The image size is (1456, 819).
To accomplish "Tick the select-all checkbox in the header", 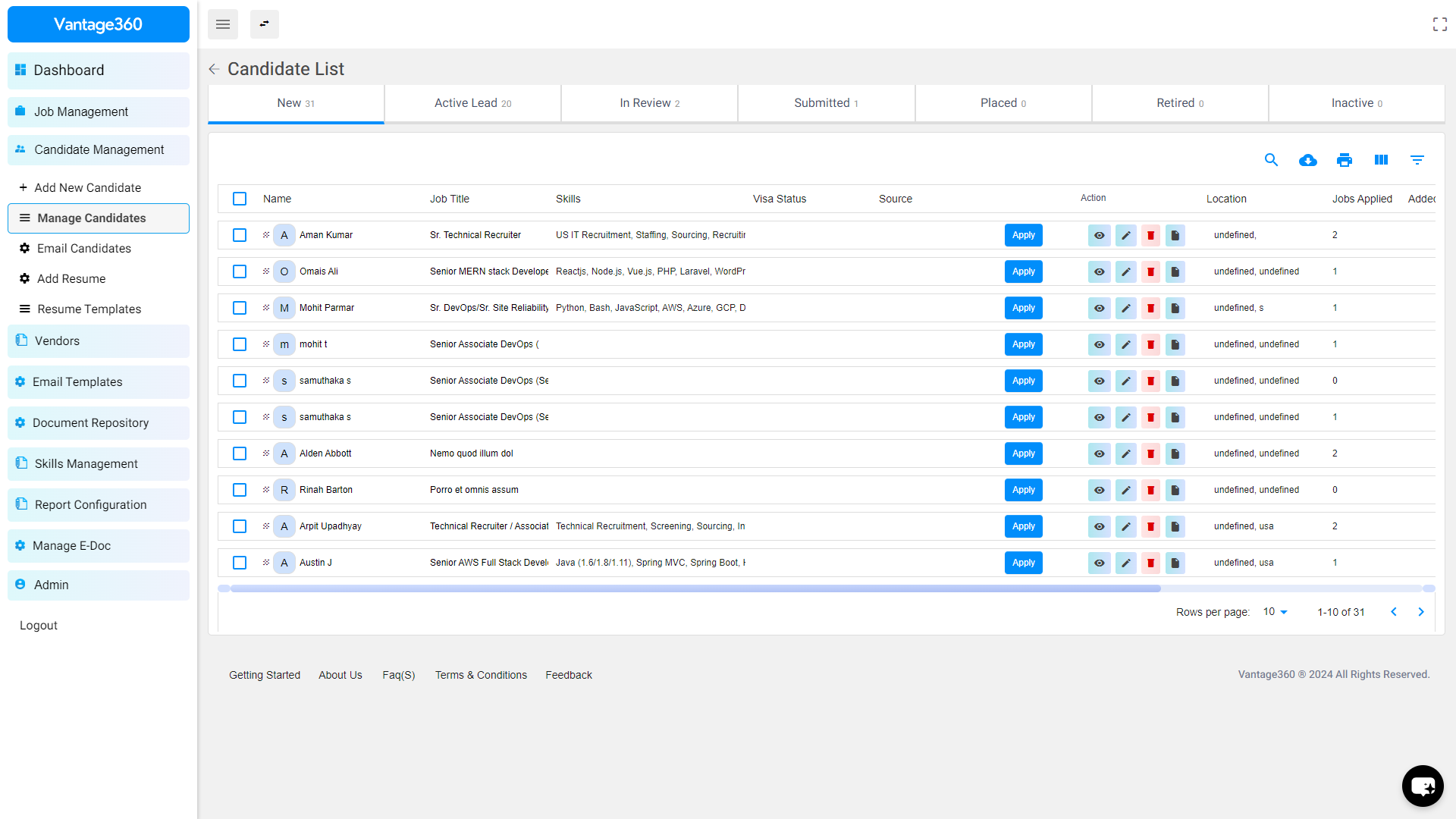I will pos(240,199).
